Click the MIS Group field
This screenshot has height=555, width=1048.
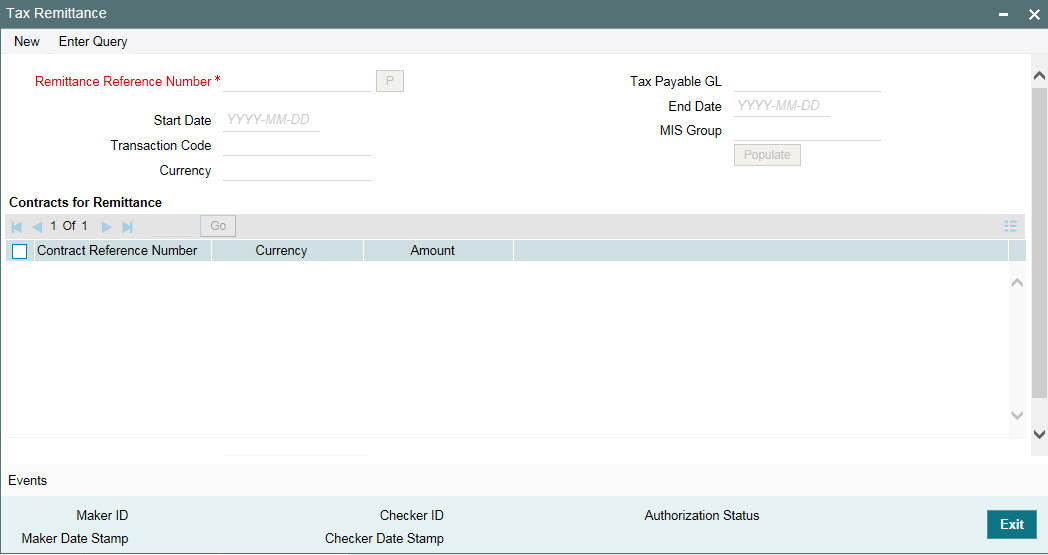(807, 130)
